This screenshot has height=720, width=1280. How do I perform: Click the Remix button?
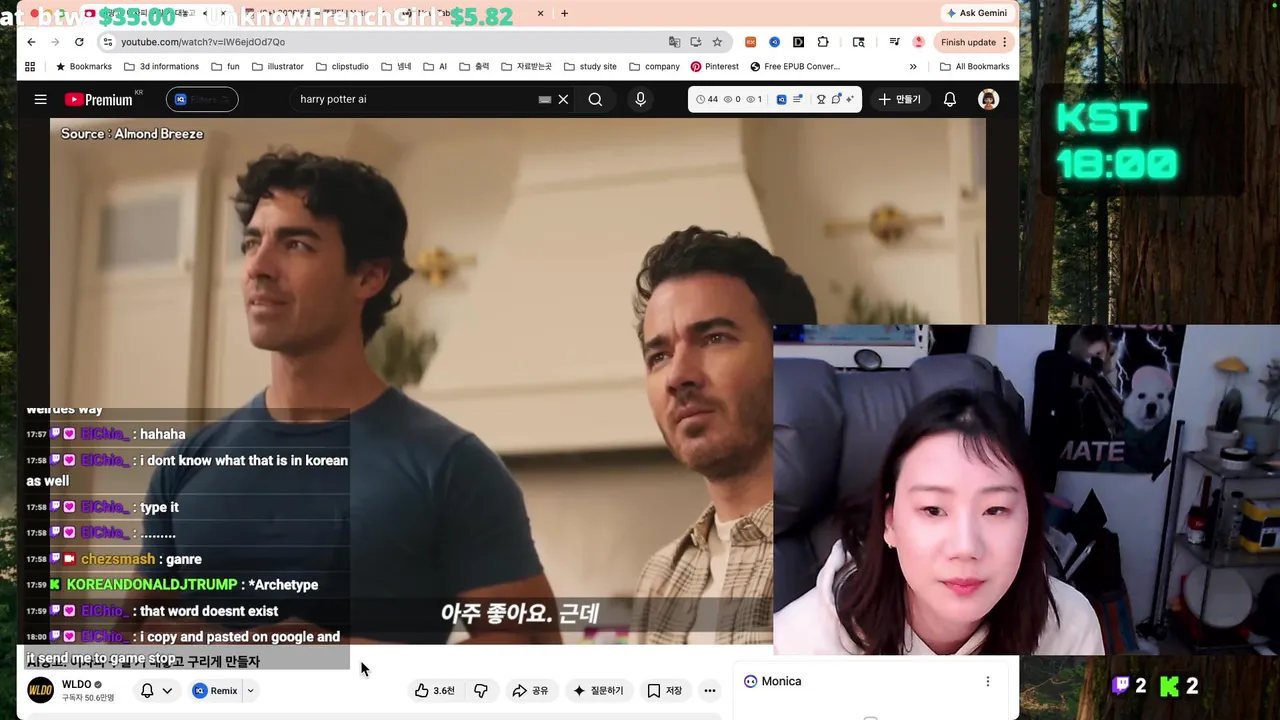pyautogui.click(x=215, y=690)
